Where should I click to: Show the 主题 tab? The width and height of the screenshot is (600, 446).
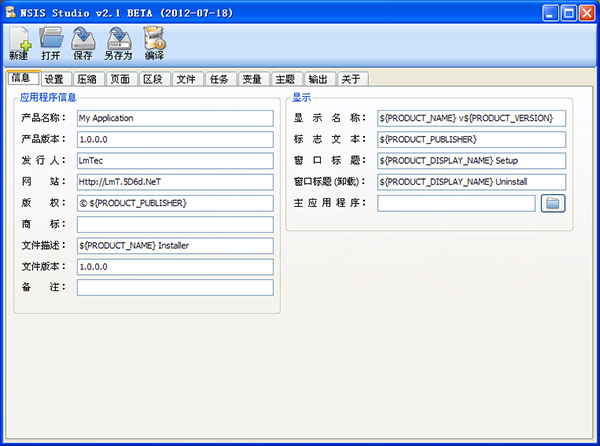285,79
